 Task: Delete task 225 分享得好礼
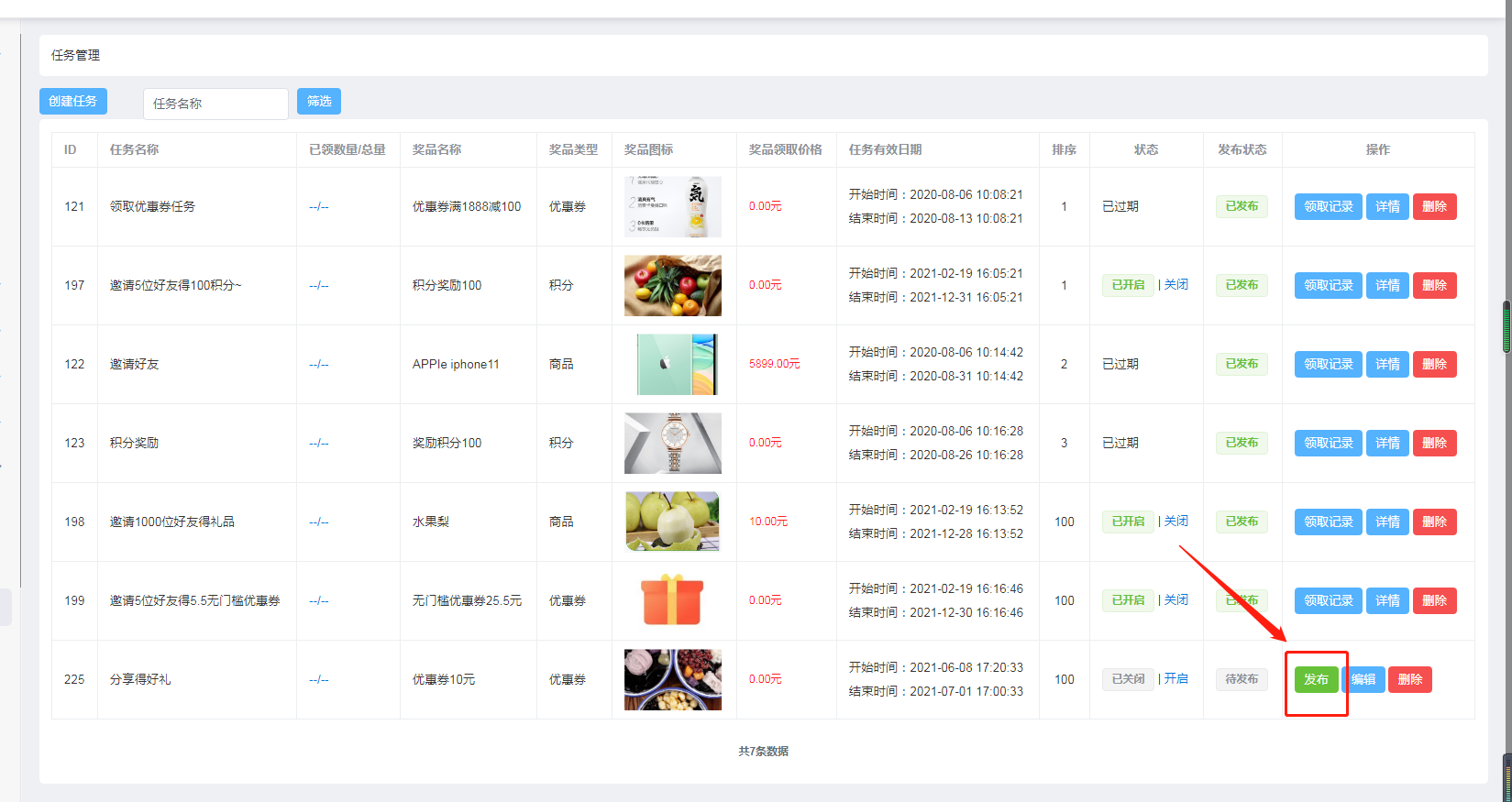[x=1410, y=679]
